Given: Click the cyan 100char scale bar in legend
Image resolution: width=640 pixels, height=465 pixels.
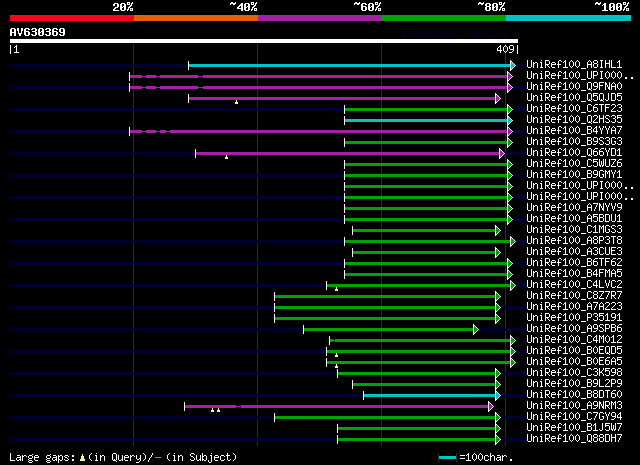Looking at the screenshot, I should coord(447,458).
